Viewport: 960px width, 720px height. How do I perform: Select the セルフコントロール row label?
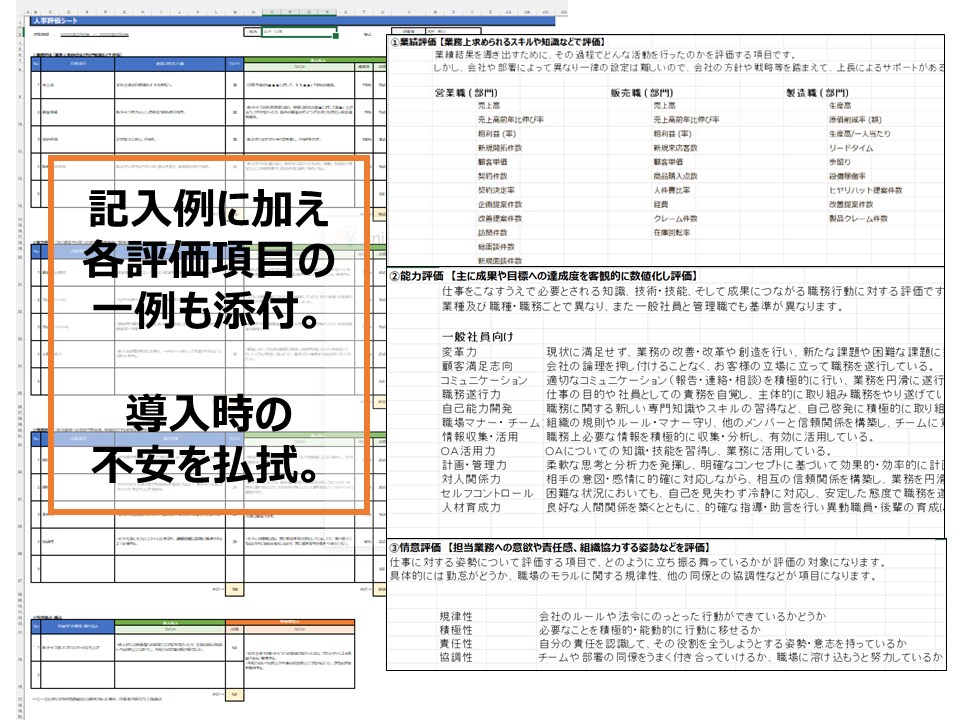pos(487,492)
